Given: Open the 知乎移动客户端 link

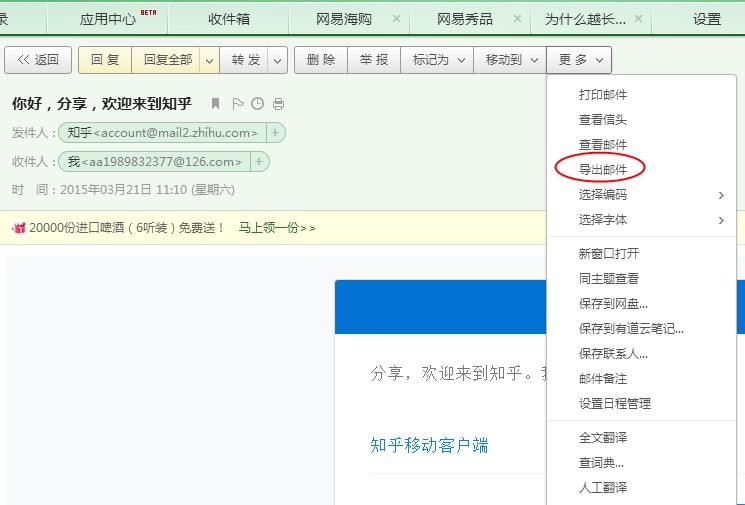Looking at the screenshot, I should (429, 446).
